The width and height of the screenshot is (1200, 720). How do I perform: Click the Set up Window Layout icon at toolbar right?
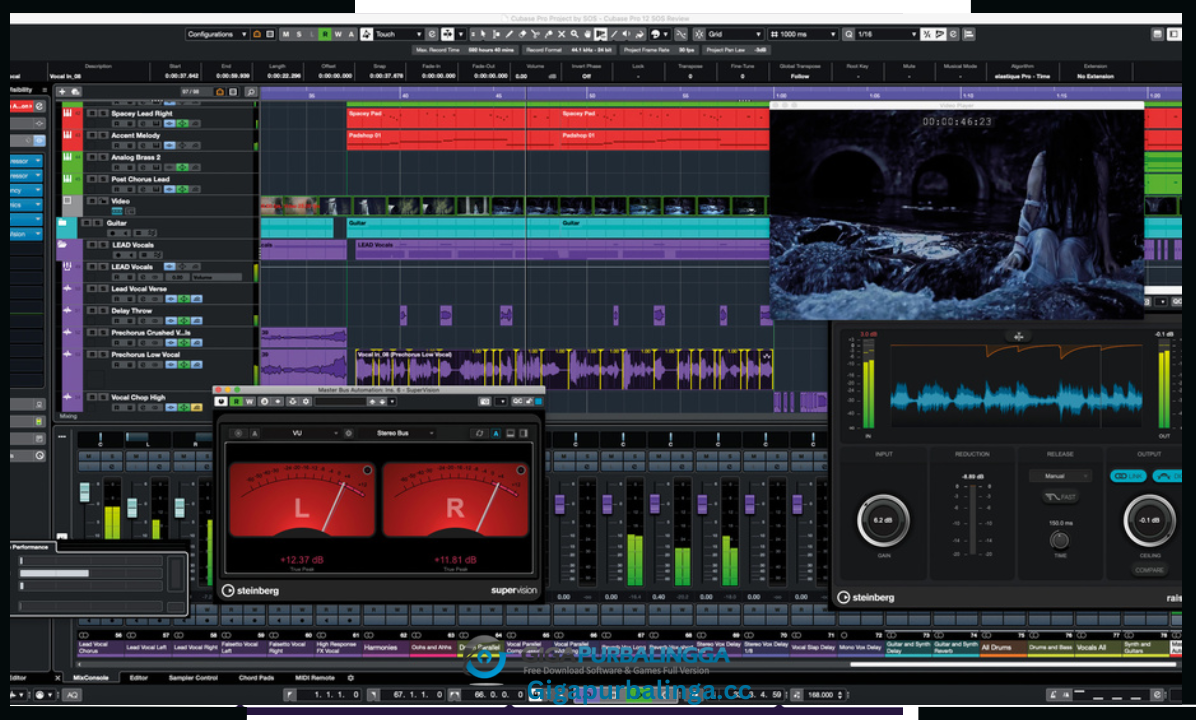(1158, 34)
